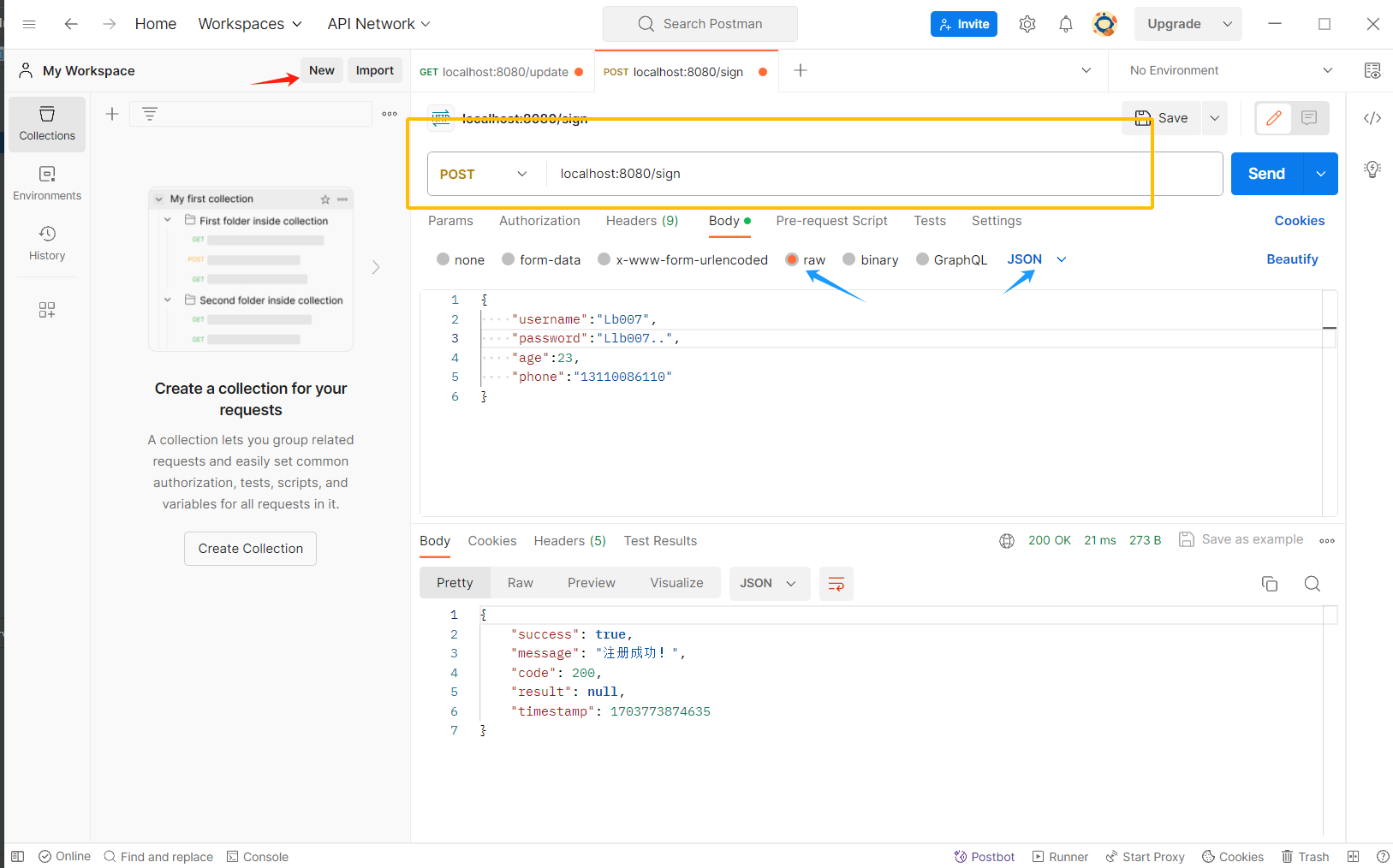The image size is (1393, 868).
Task: Open environment quick look icon
Action: [x=1372, y=71]
